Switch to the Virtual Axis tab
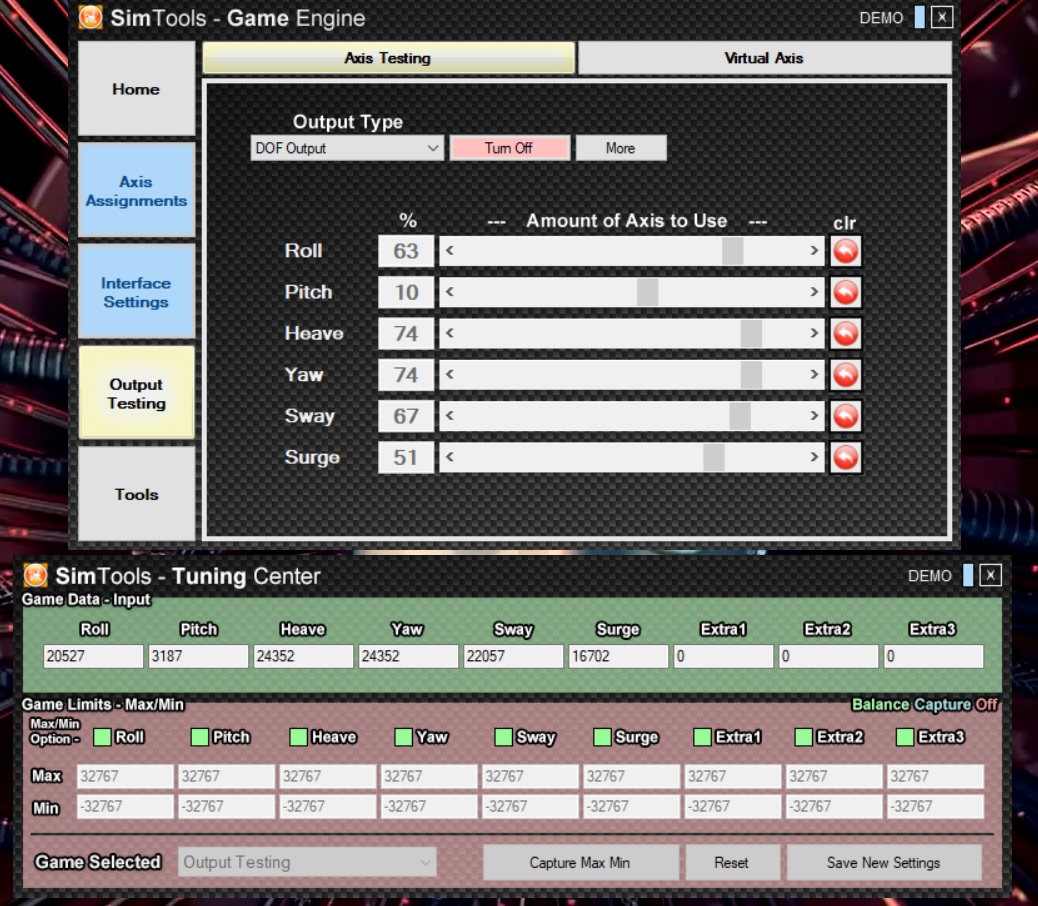This screenshot has width=1038, height=906. 764,58
